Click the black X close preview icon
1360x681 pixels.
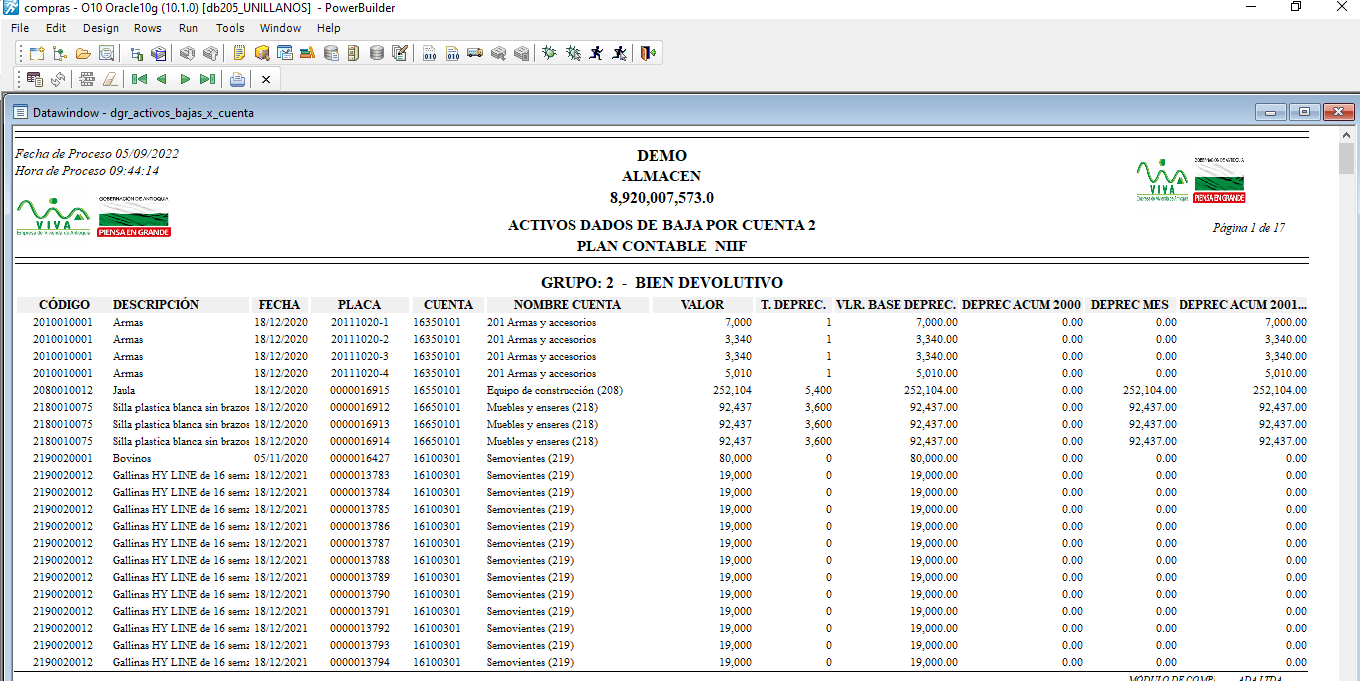point(266,79)
